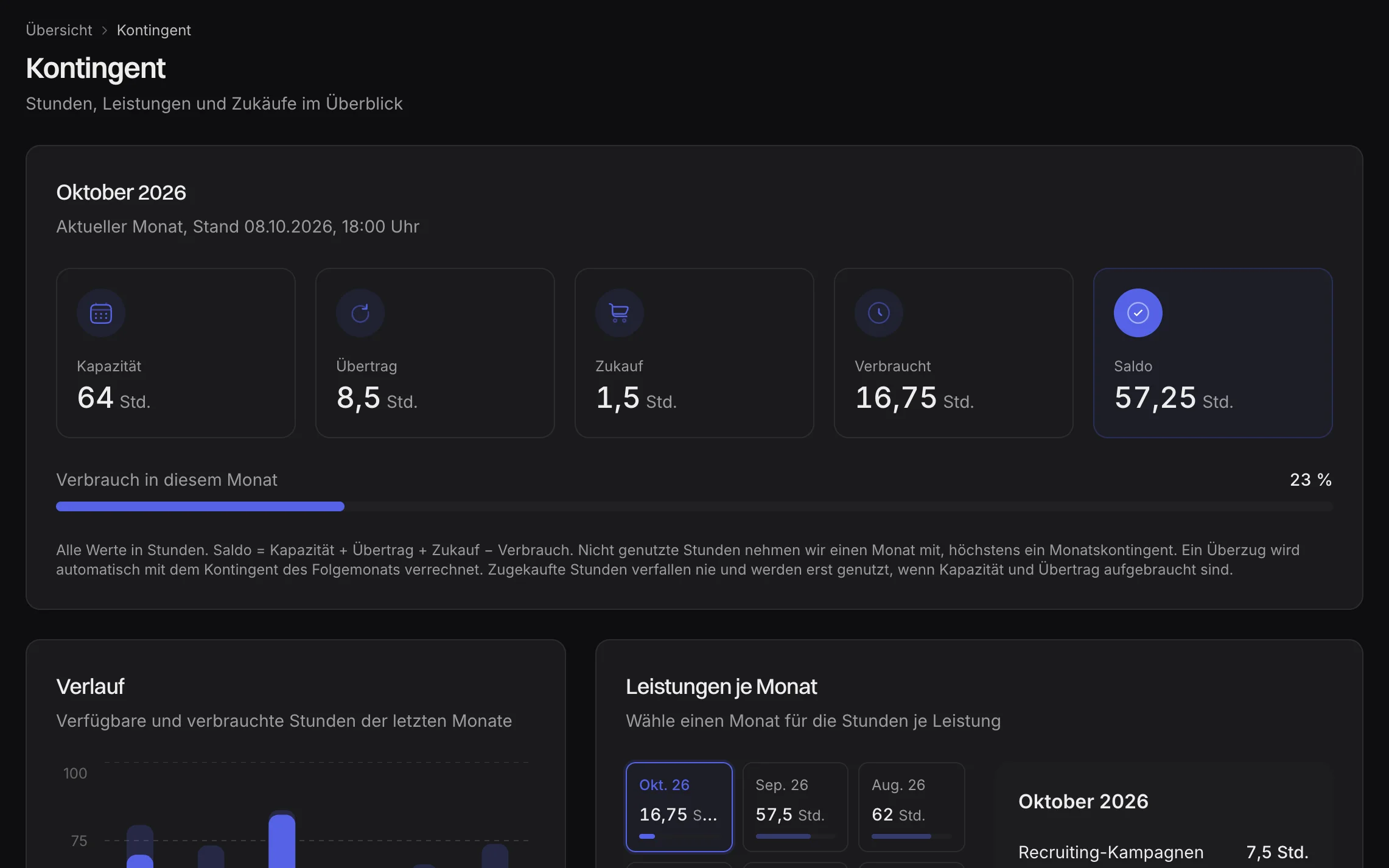The height and width of the screenshot is (868, 1389).
Task: Click the Verlauf section heading
Action: (x=90, y=687)
